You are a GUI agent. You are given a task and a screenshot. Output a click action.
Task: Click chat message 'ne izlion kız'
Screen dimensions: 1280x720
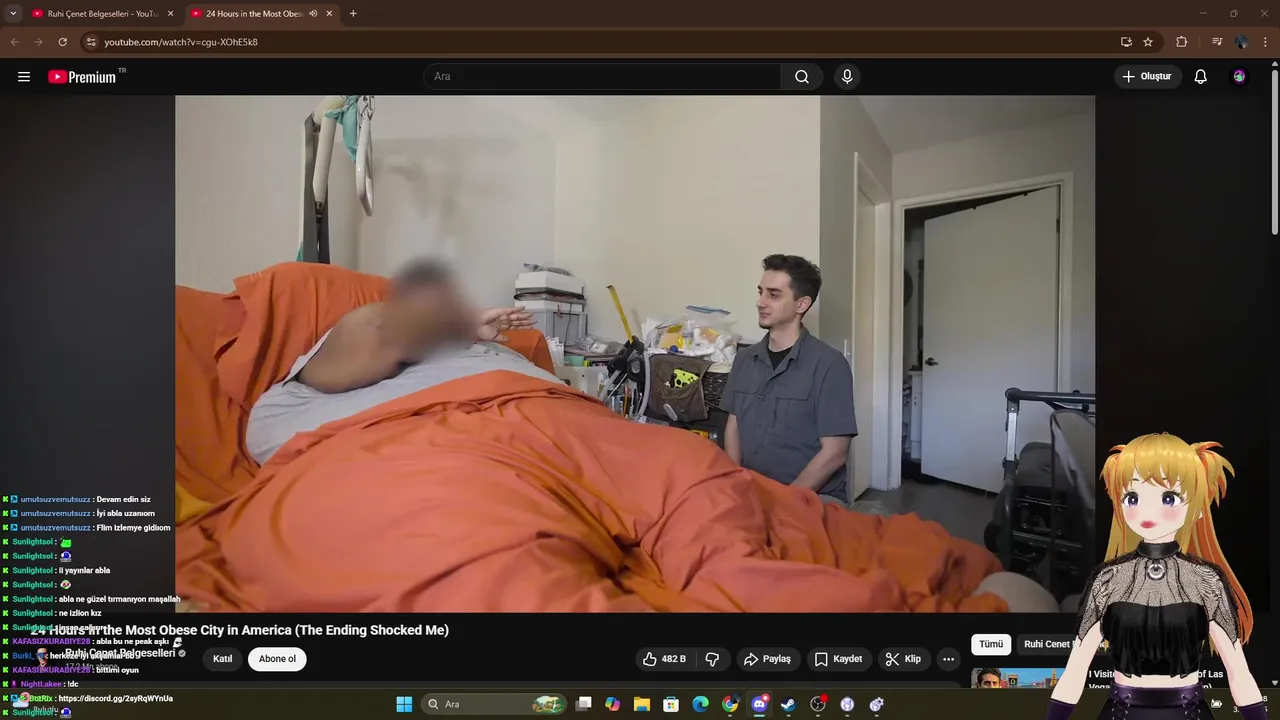click(80, 613)
